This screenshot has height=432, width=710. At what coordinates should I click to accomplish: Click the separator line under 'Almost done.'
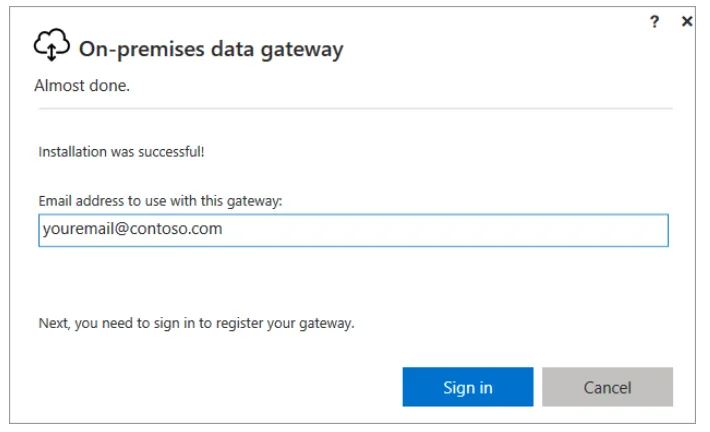tap(355, 109)
